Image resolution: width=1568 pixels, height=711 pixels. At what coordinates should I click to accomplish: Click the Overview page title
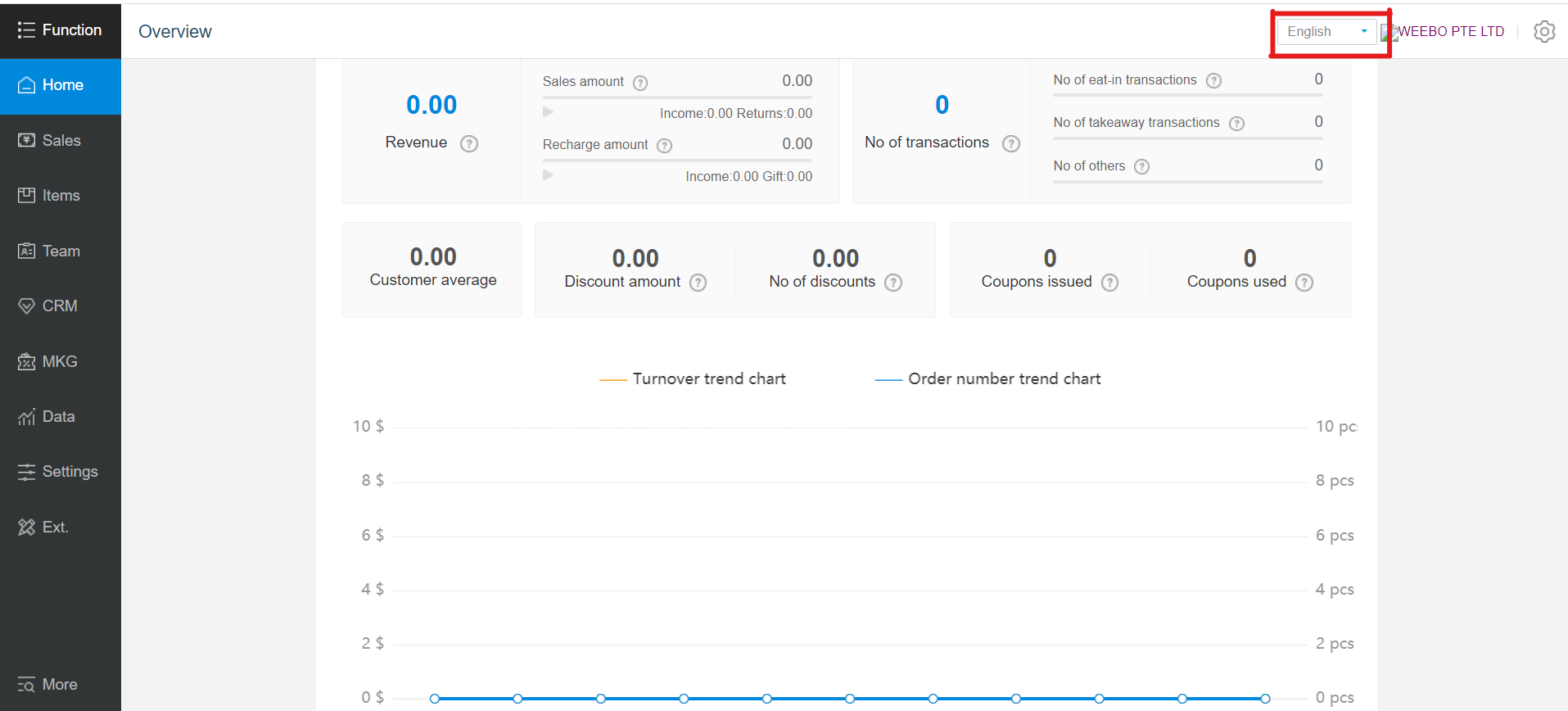[175, 31]
